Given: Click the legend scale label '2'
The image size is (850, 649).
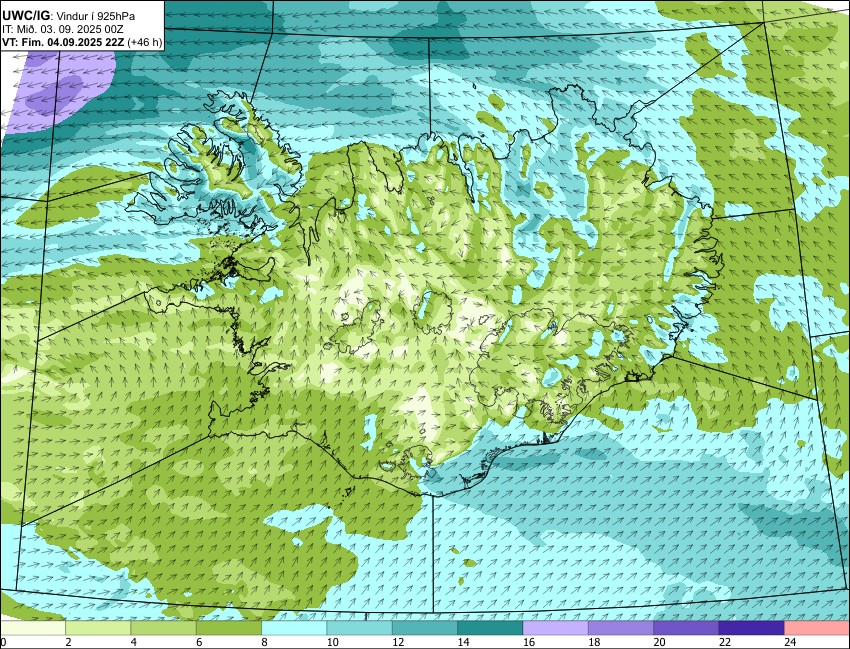Looking at the screenshot, I should click(68, 642).
